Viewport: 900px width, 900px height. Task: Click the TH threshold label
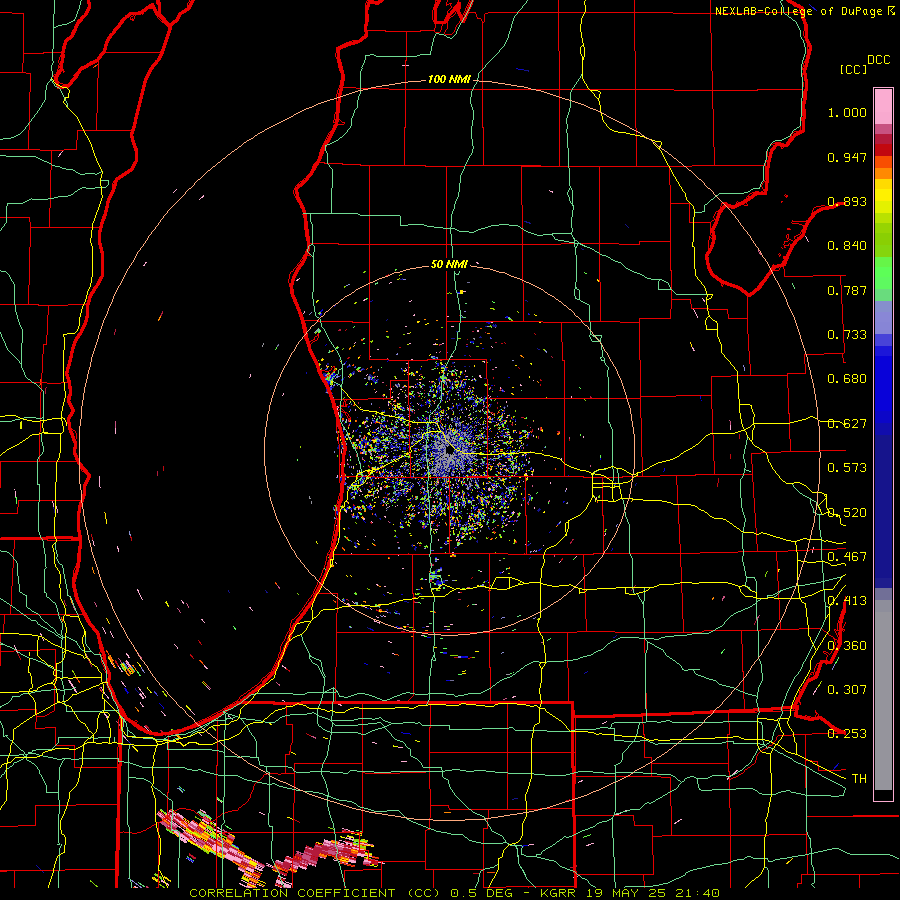[859, 779]
